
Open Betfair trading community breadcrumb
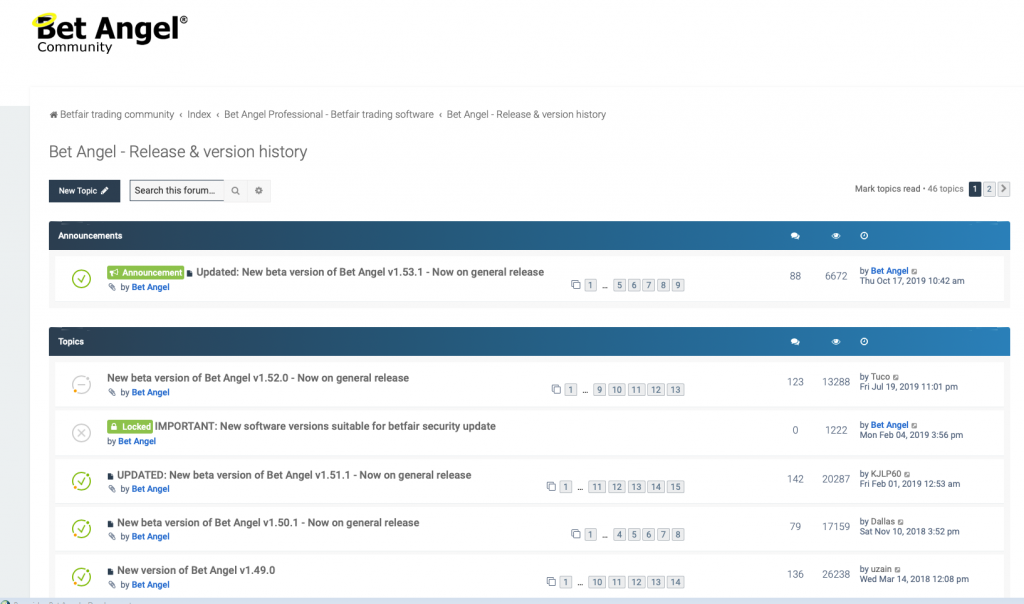(117, 115)
